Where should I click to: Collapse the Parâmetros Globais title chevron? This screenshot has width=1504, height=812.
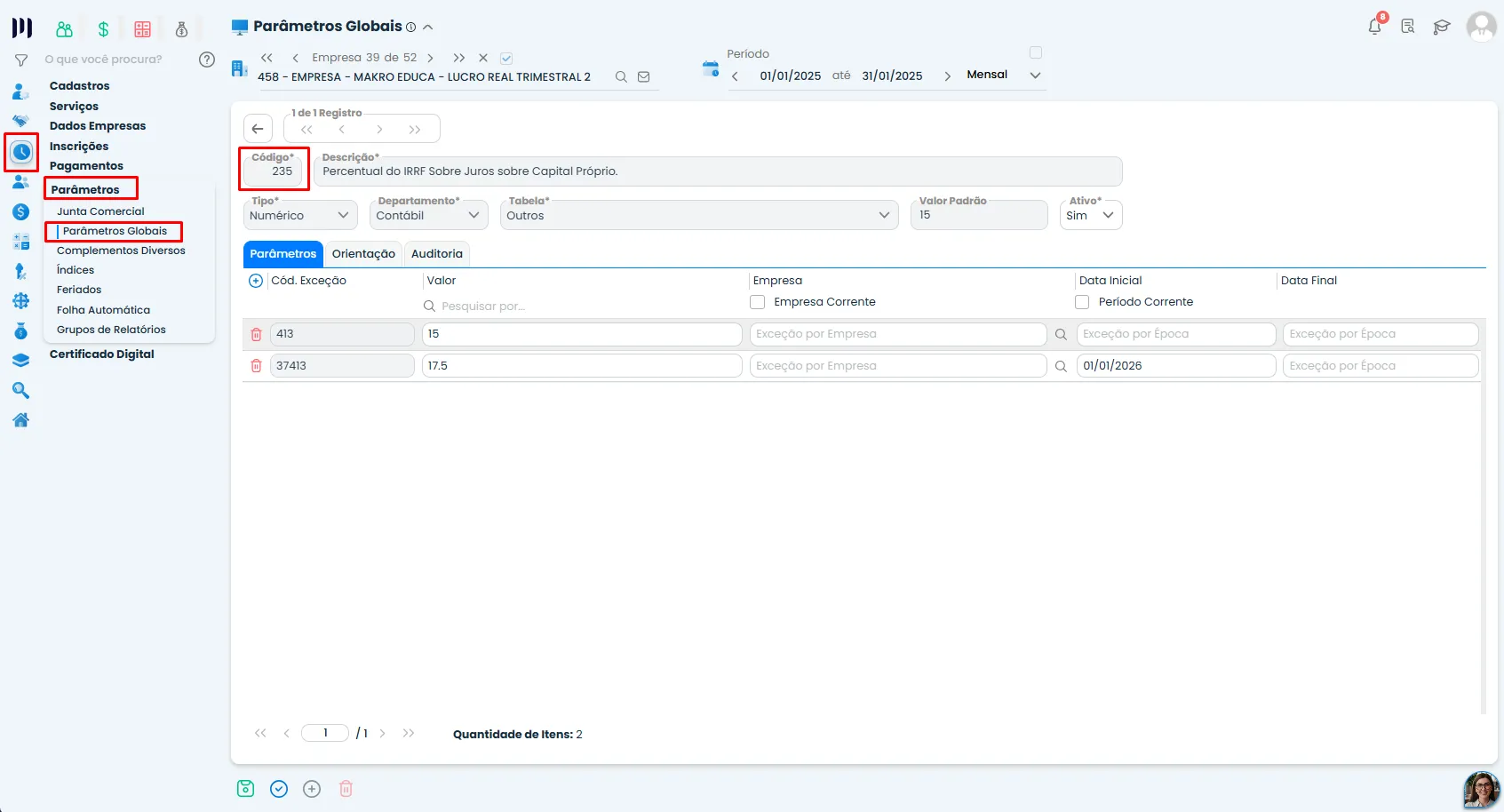click(x=428, y=28)
